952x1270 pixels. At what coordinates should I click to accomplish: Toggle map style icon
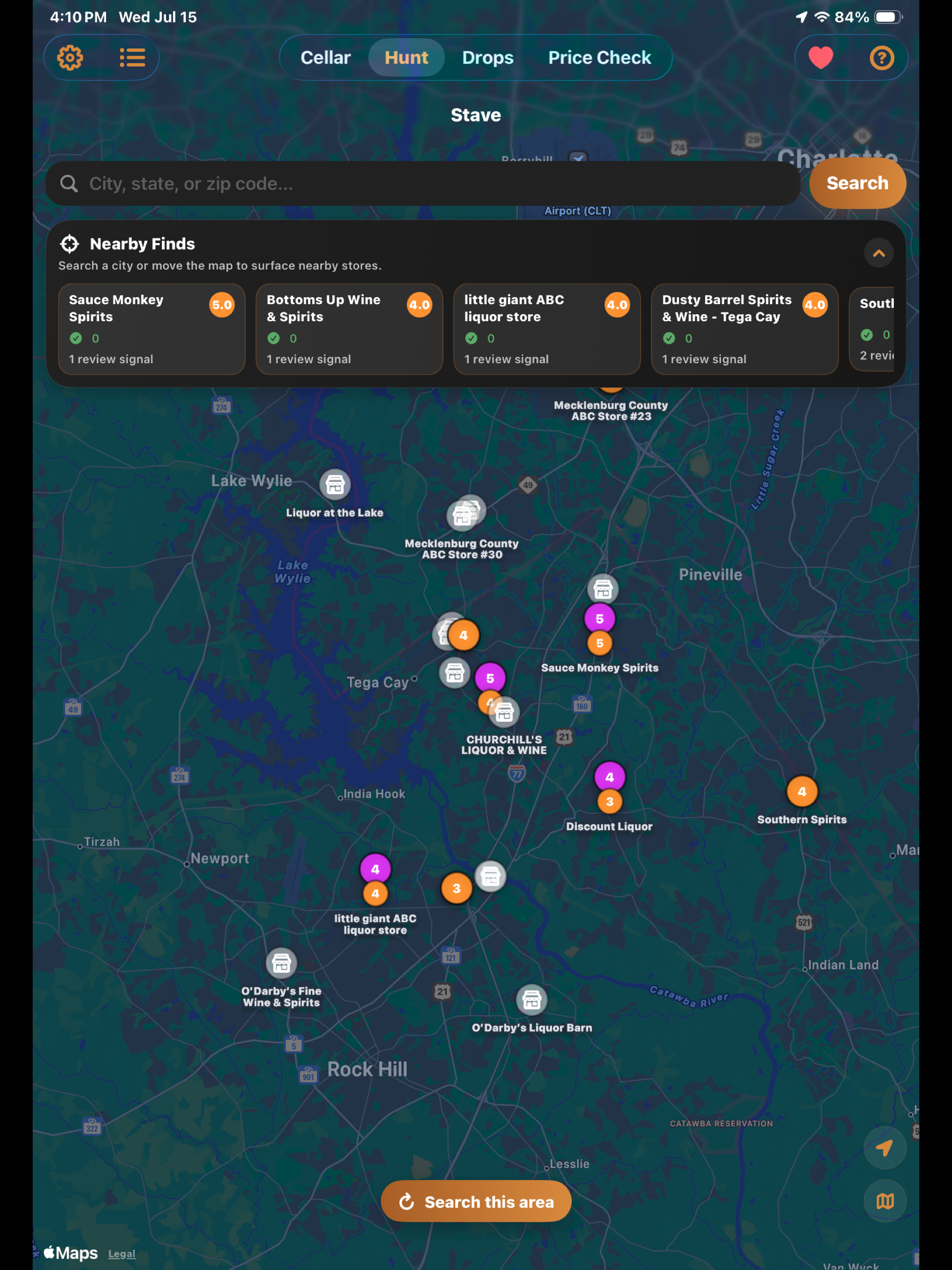885,1201
